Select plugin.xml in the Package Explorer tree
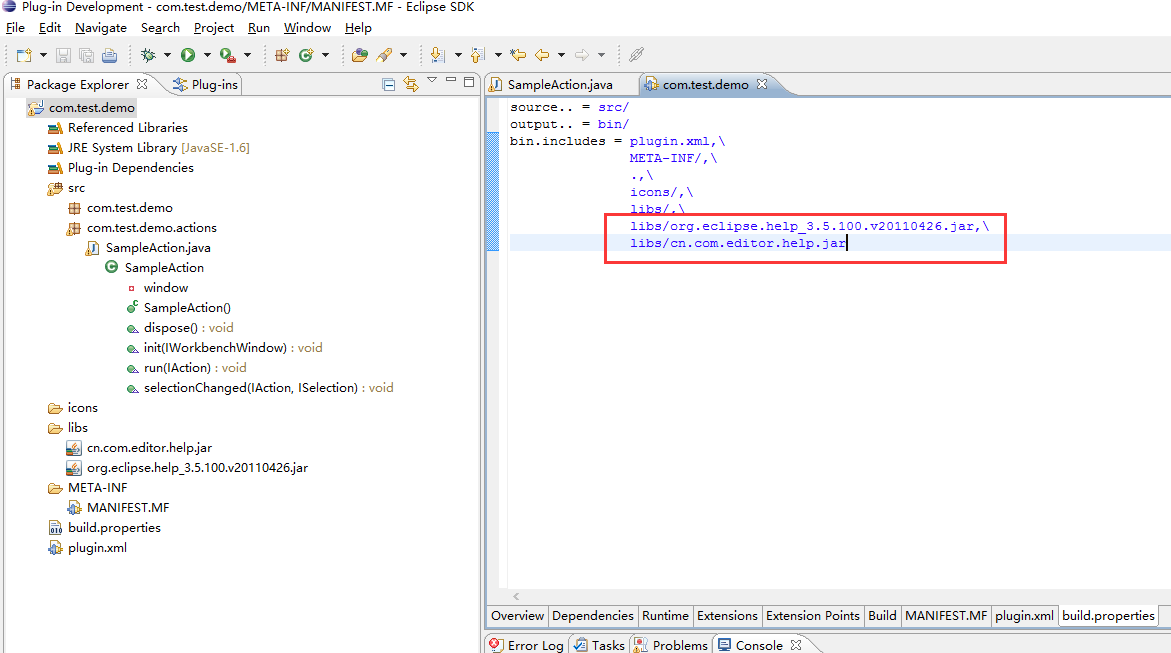 (x=97, y=548)
